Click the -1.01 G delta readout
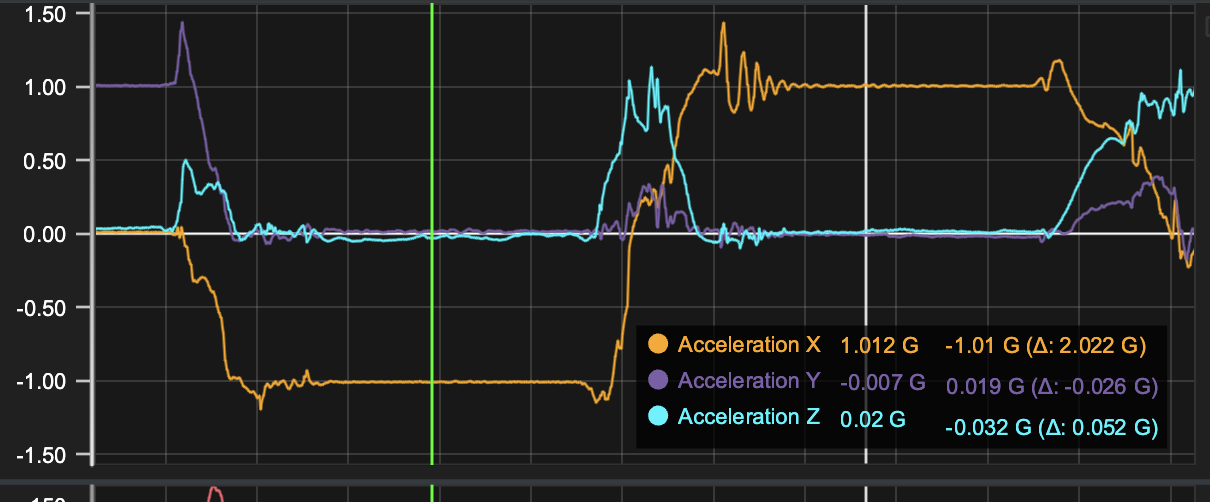Viewport: 1210px width, 502px height. 1045,346
